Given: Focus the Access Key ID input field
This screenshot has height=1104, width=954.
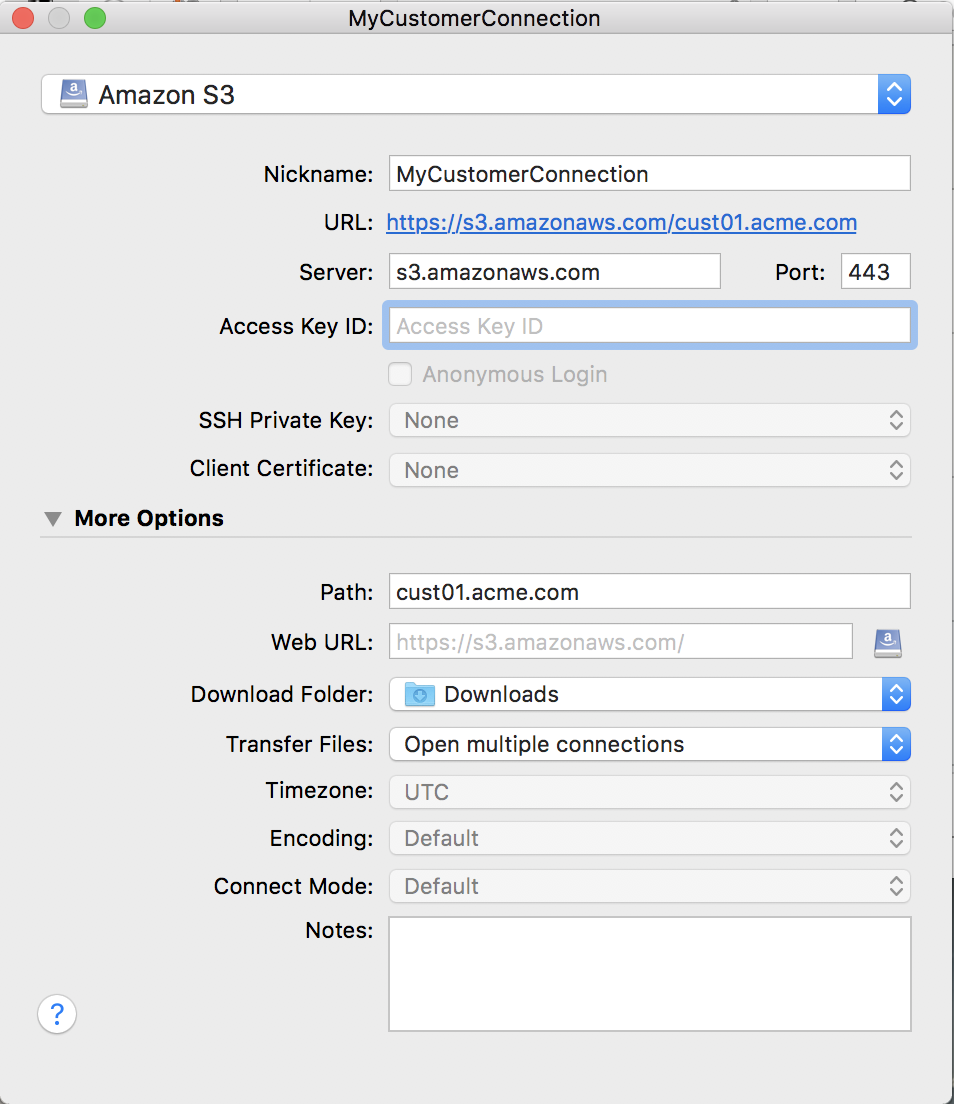Looking at the screenshot, I should tap(649, 325).
